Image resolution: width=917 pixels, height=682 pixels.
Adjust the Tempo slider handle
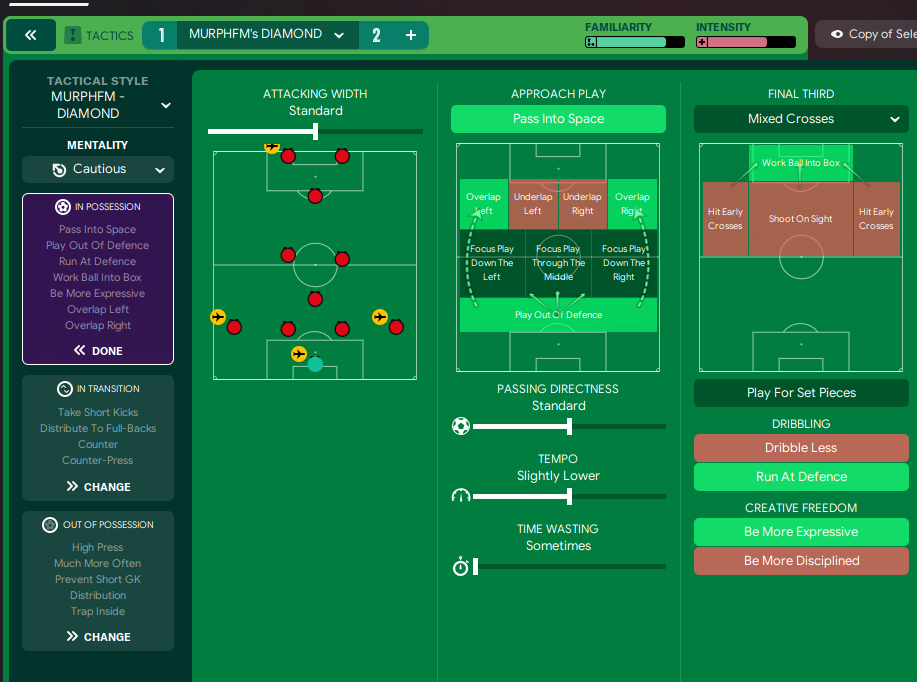(x=569, y=497)
